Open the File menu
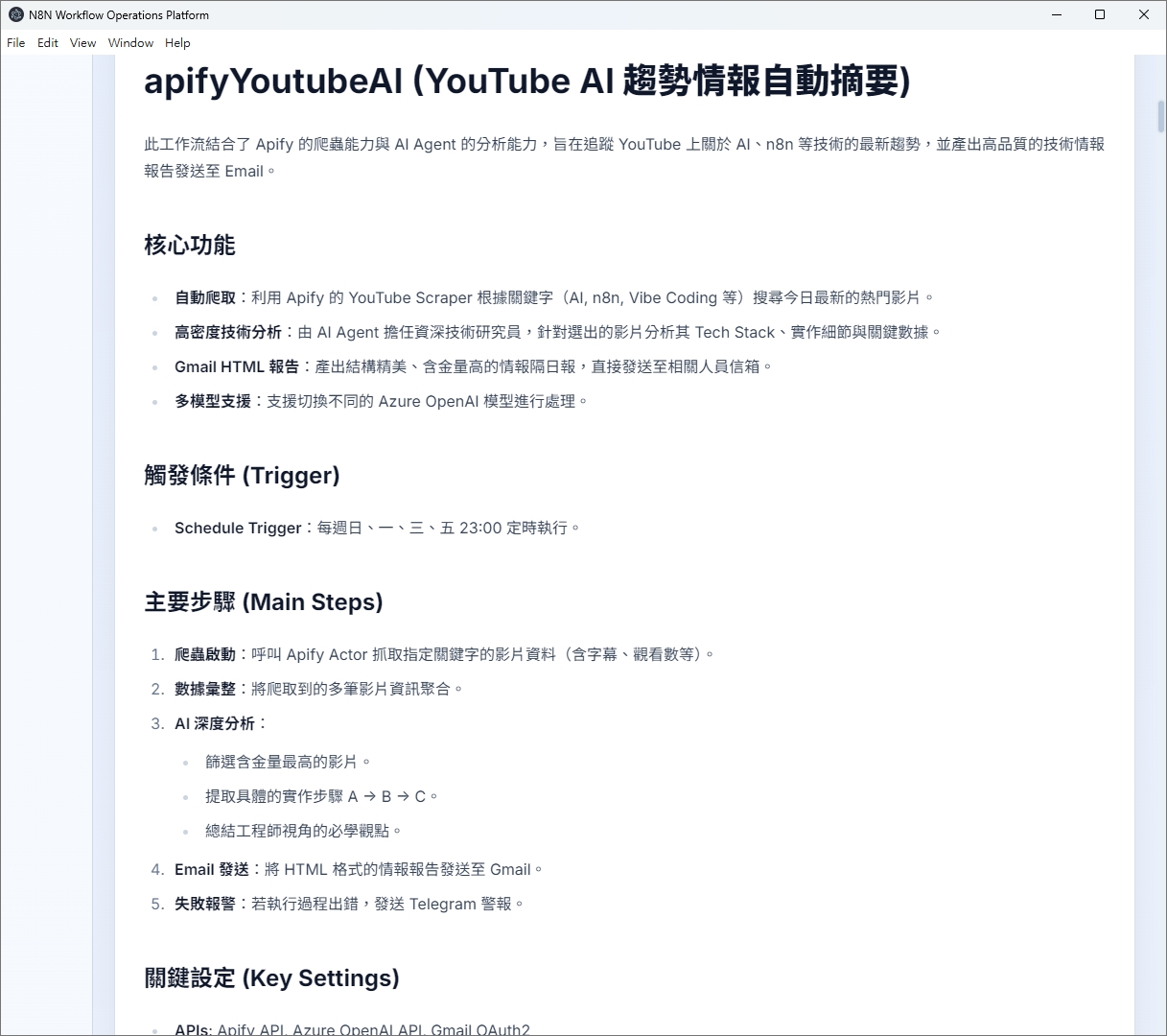 coord(15,42)
